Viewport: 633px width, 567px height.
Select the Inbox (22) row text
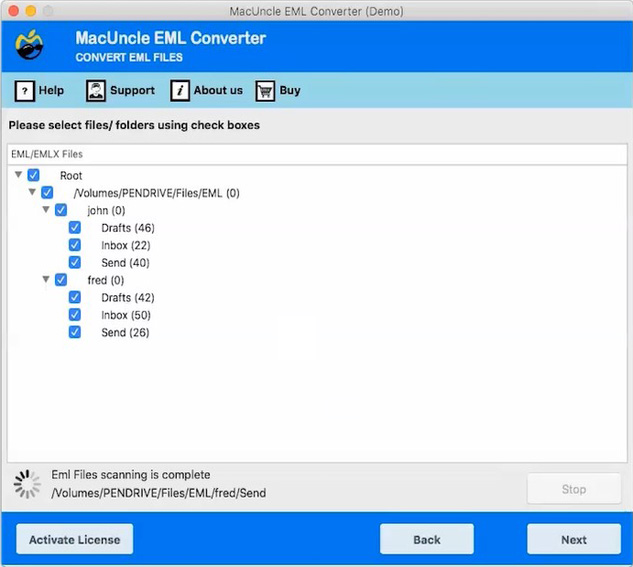(x=126, y=245)
